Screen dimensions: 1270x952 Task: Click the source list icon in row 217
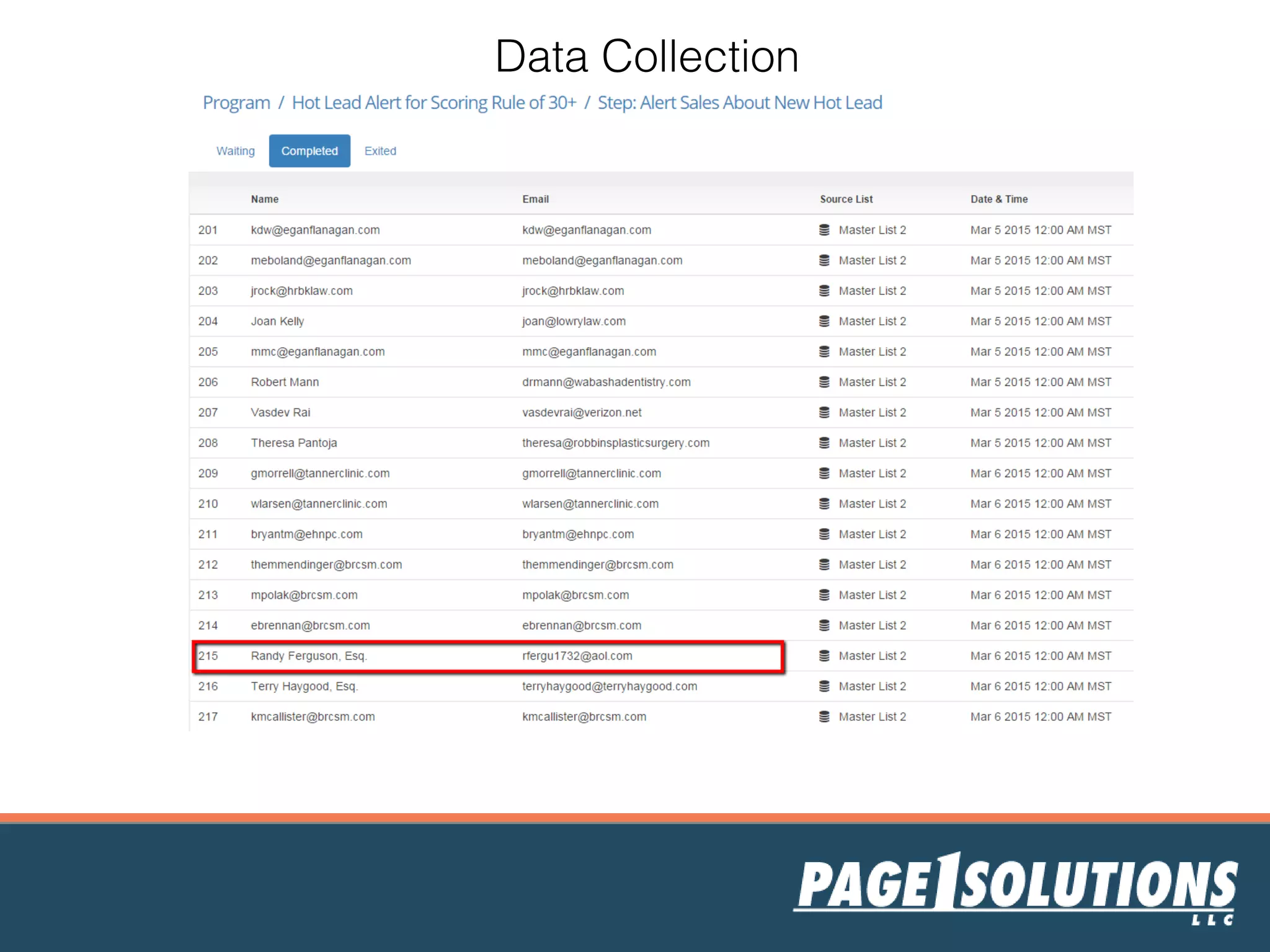(x=824, y=716)
